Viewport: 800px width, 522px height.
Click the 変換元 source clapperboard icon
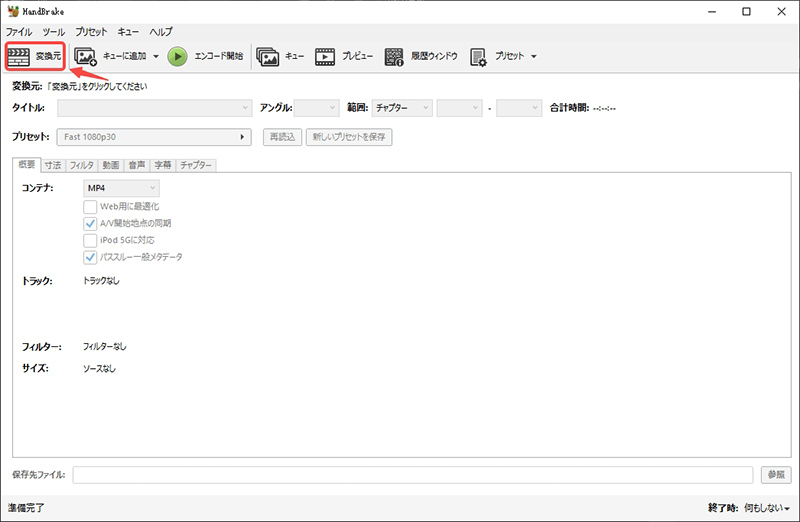click(18, 56)
